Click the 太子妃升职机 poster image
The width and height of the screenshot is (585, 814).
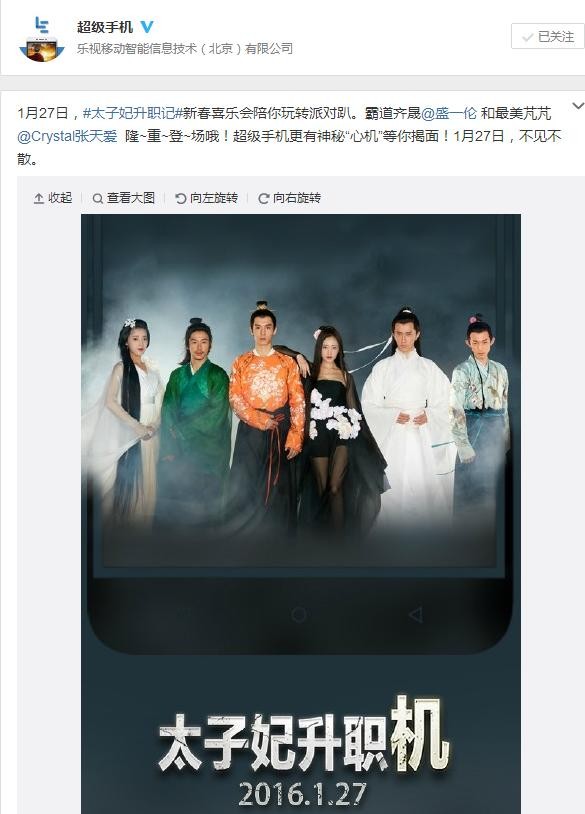pyautogui.click(x=301, y=514)
